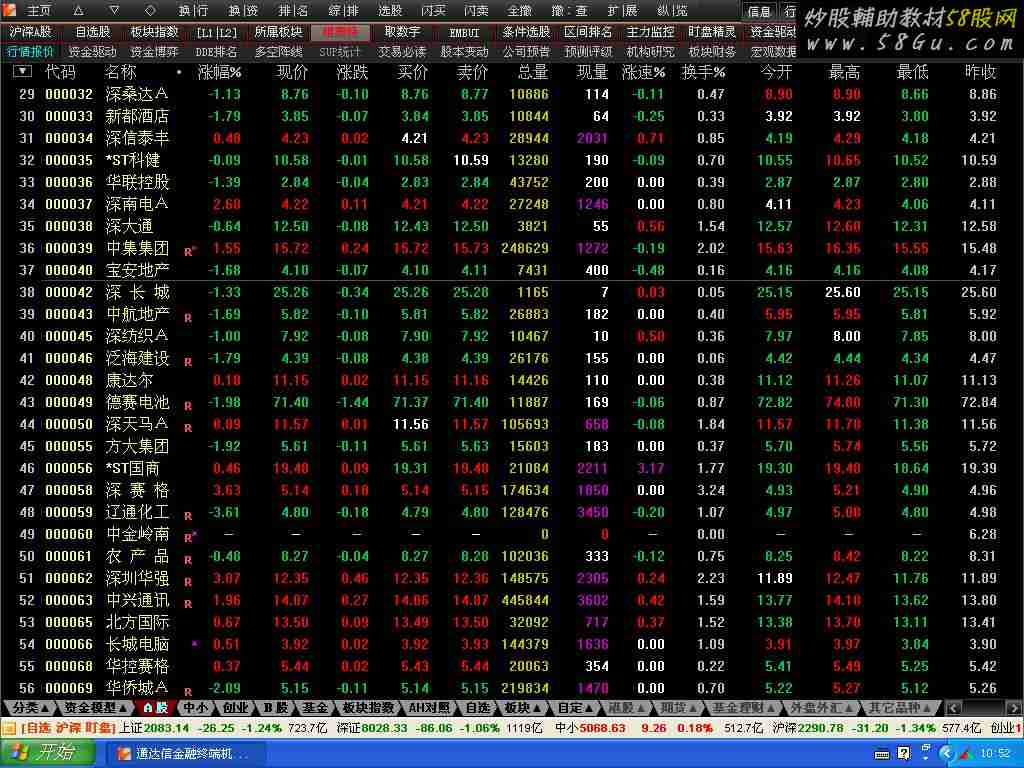
Task: Click right scroll arrow beside bottom tabs
Action: click(1014, 708)
